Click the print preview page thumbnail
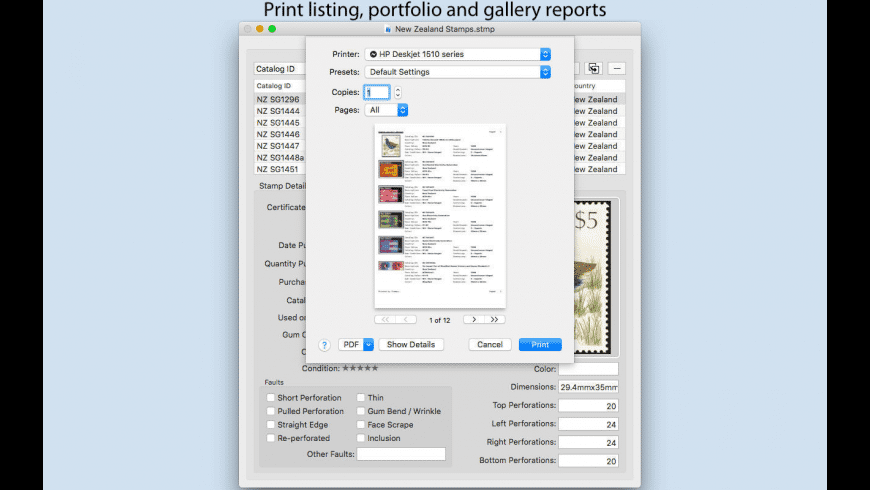870x490 pixels. [x=440, y=216]
